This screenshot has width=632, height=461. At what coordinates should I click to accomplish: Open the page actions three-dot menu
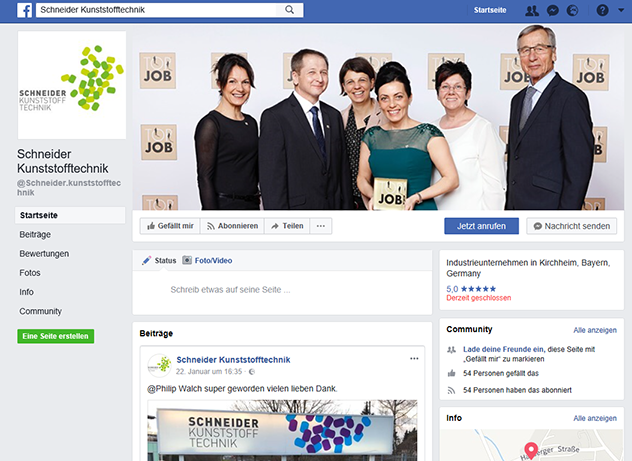tap(321, 226)
